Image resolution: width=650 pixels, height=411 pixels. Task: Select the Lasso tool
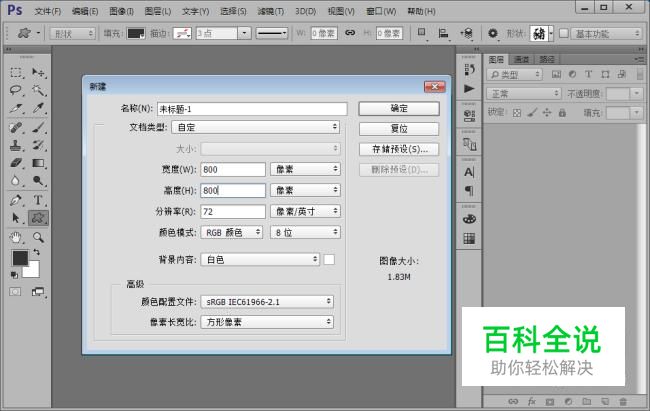(x=16, y=90)
